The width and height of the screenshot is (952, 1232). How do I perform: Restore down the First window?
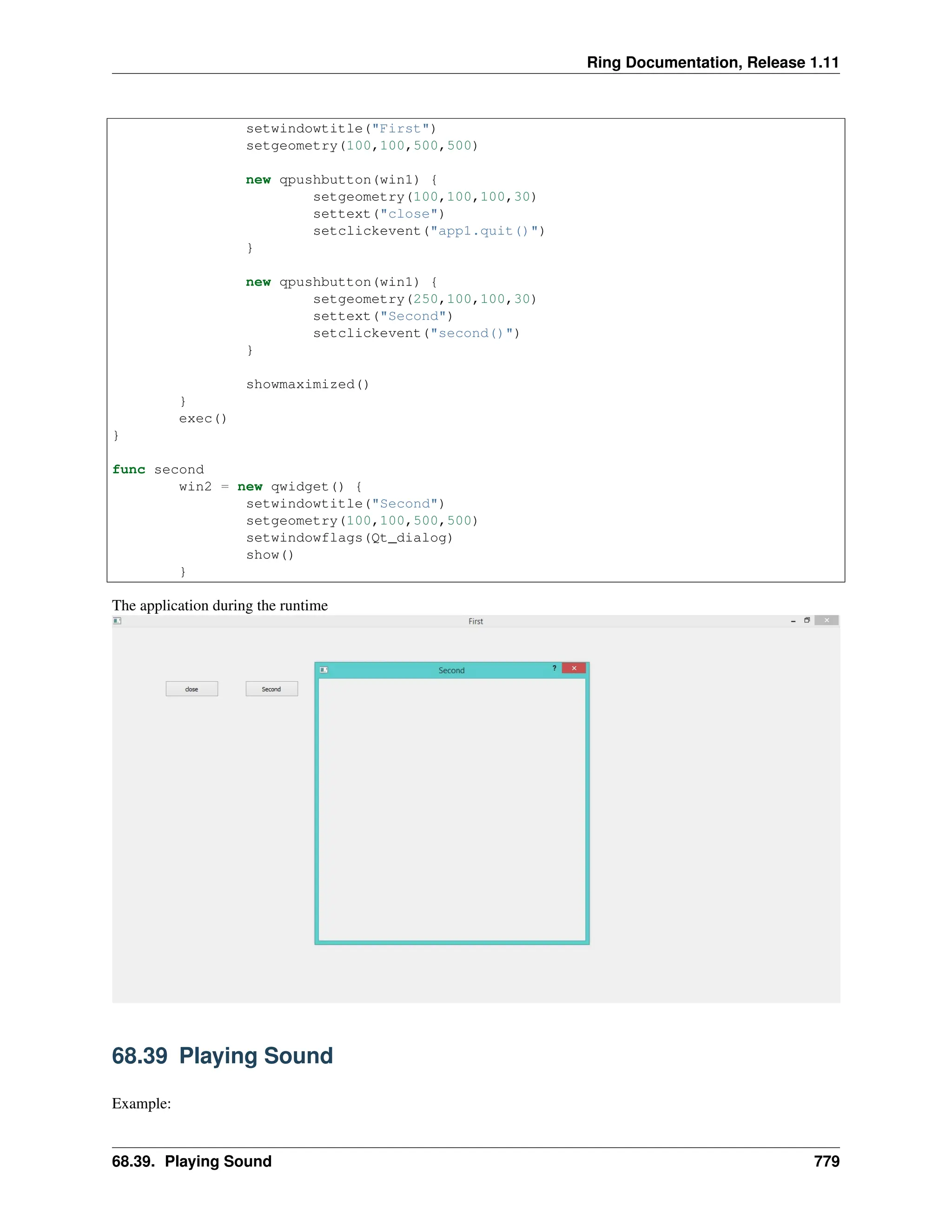807,621
